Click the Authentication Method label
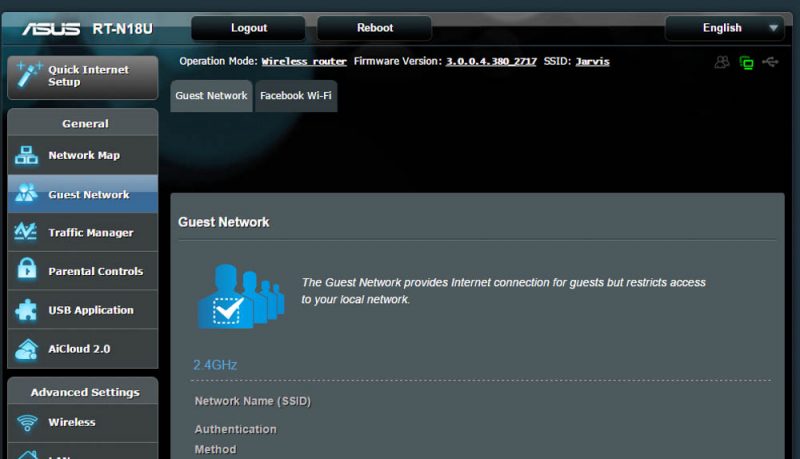 pyautogui.click(x=235, y=439)
